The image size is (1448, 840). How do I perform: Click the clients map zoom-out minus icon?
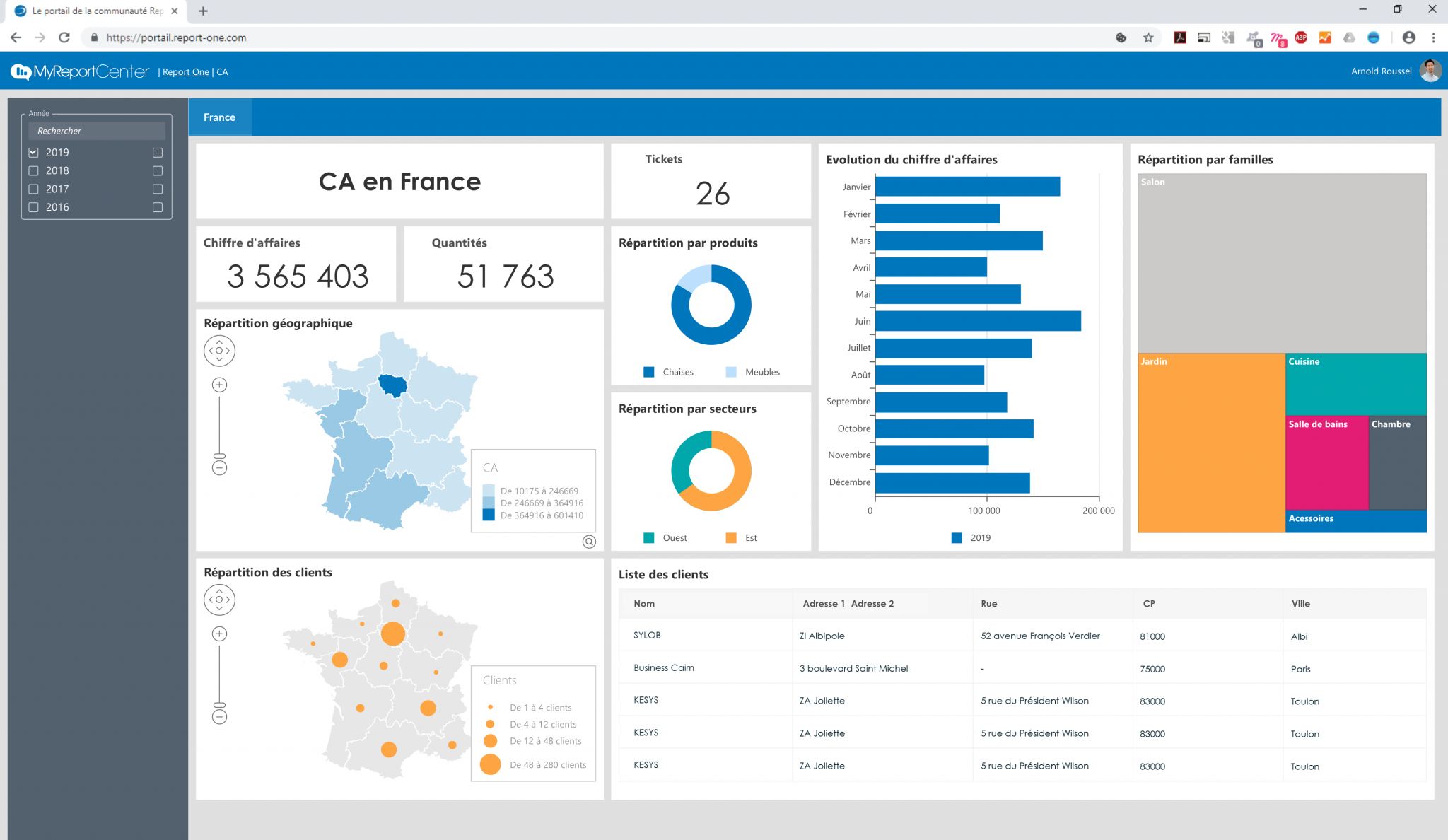pyautogui.click(x=219, y=717)
